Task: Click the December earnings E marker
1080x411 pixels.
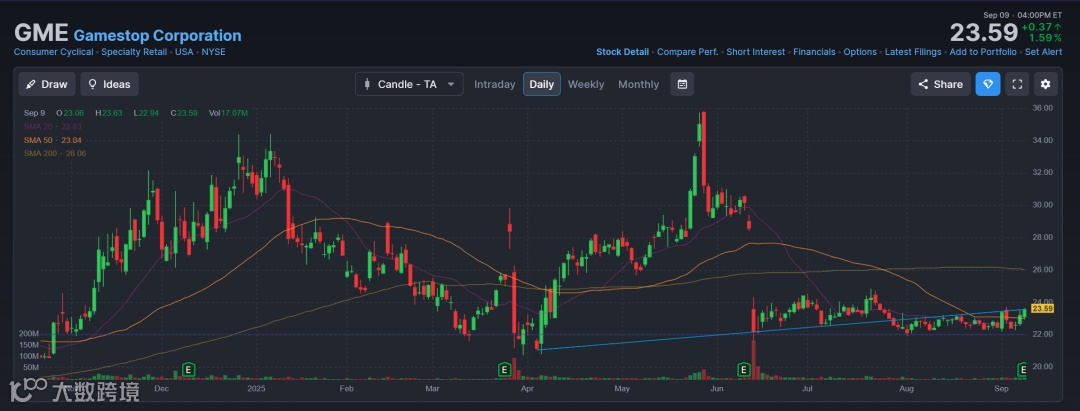Action: coord(189,370)
